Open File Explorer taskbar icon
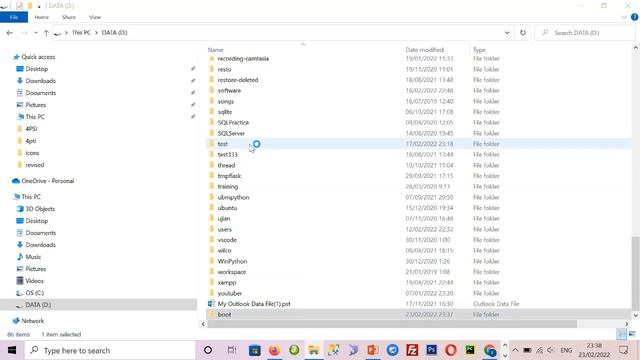Screen dimensions: 640x360 (313, 350)
